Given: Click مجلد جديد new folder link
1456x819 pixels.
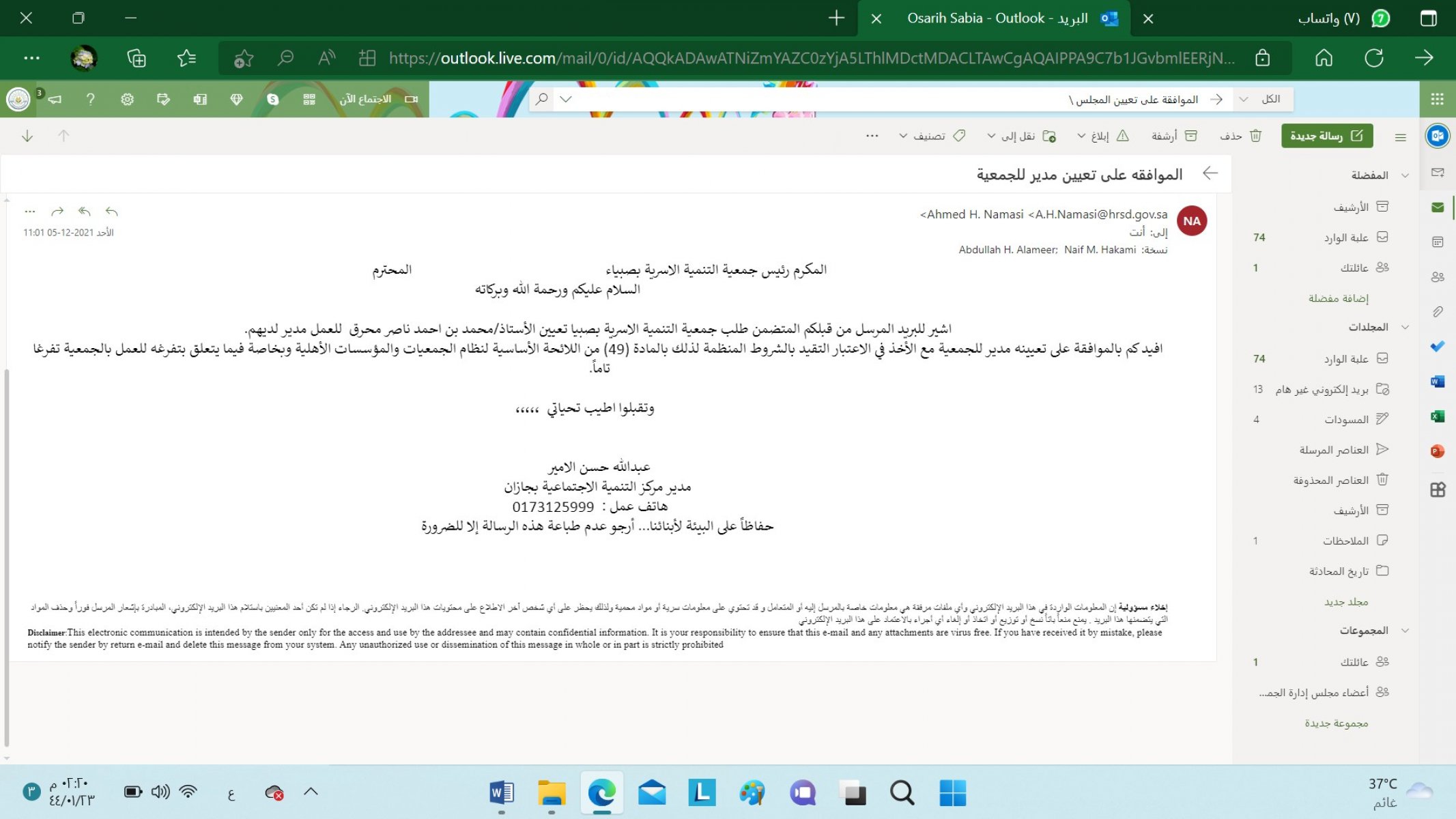Looking at the screenshot, I should 1346,602.
